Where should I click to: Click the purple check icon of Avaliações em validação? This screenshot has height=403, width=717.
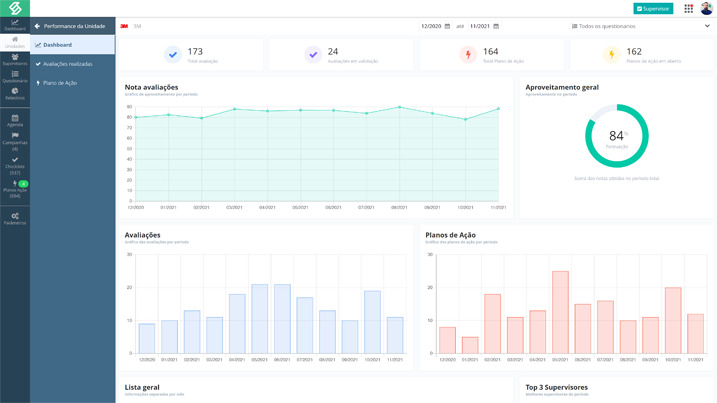click(313, 54)
